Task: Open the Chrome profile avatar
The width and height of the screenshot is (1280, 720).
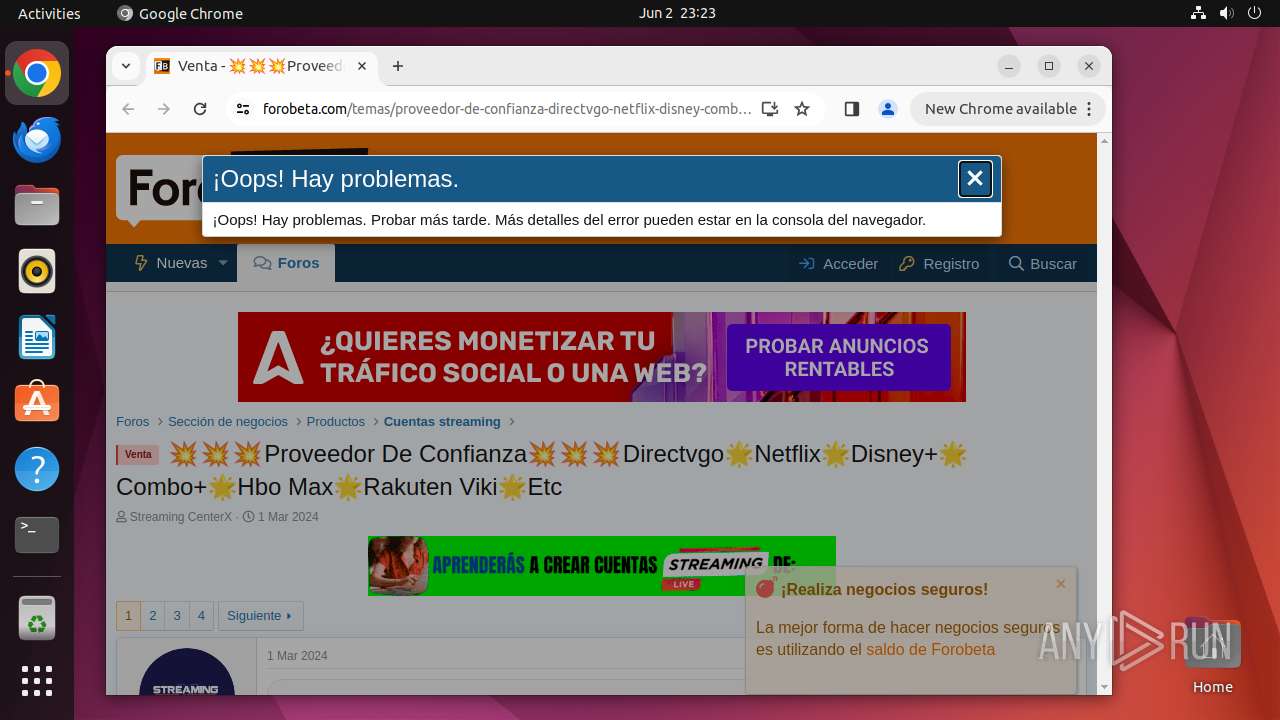Action: click(888, 109)
